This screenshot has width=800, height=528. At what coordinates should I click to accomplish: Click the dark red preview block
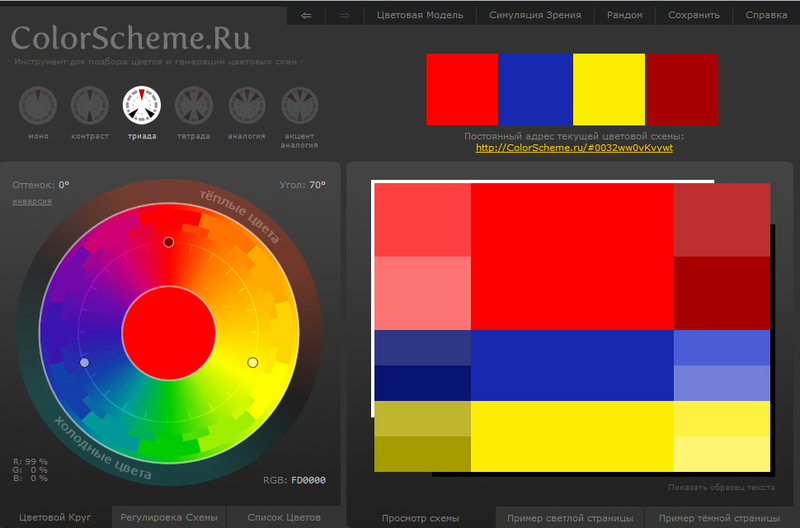click(722, 293)
